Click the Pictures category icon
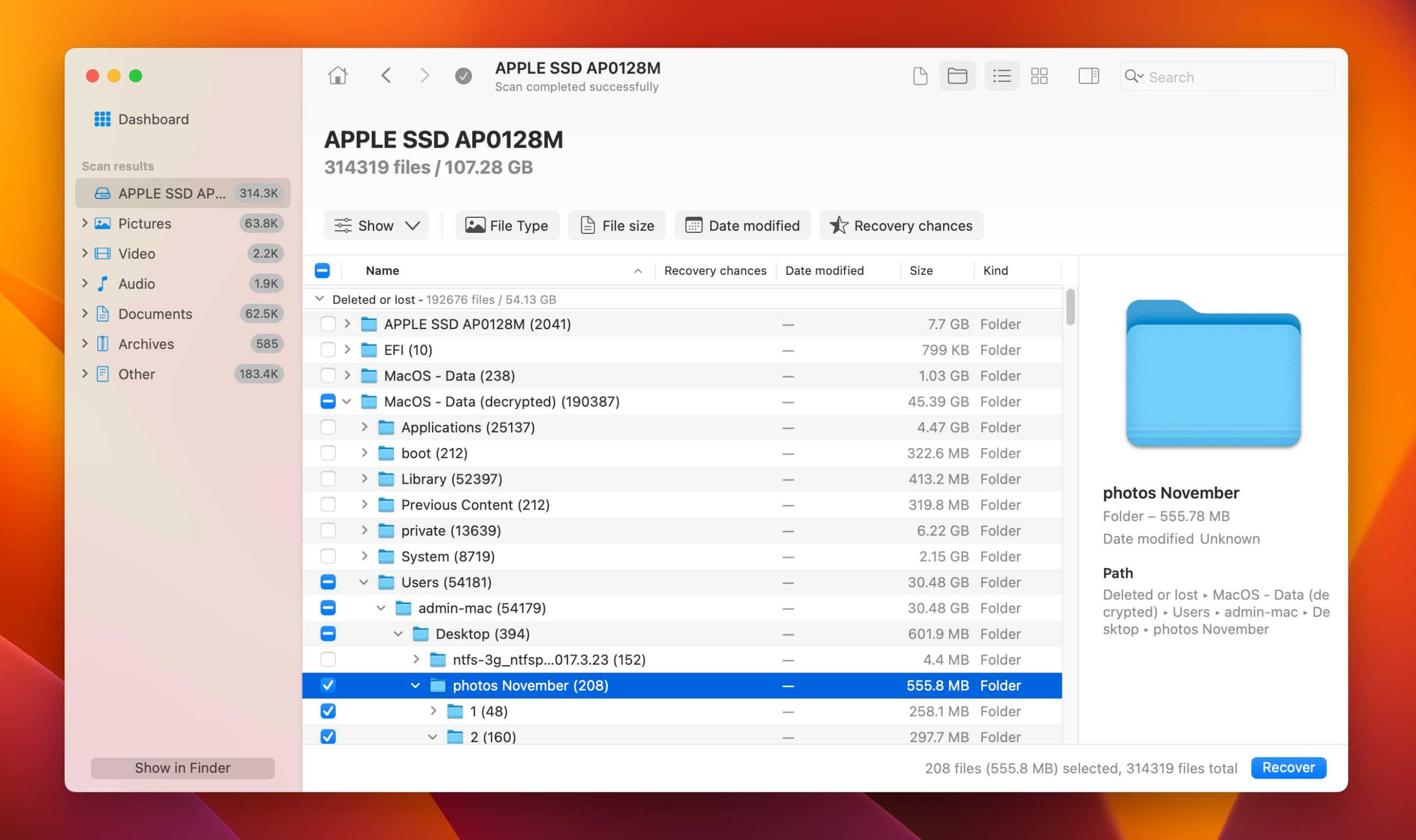 [x=102, y=223]
